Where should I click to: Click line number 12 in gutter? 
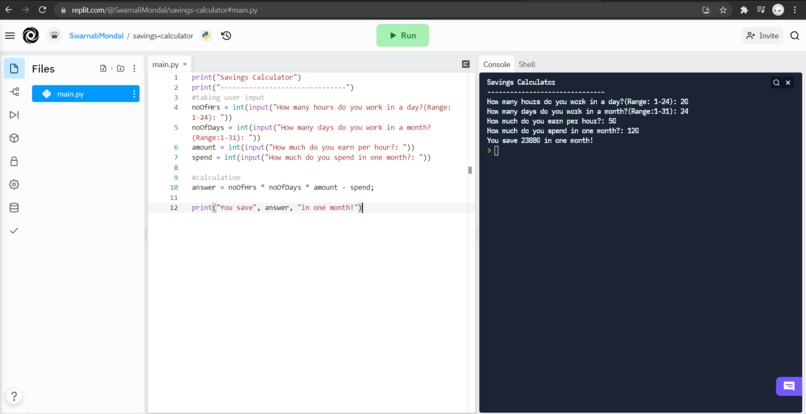pyautogui.click(x=173, y=208)
